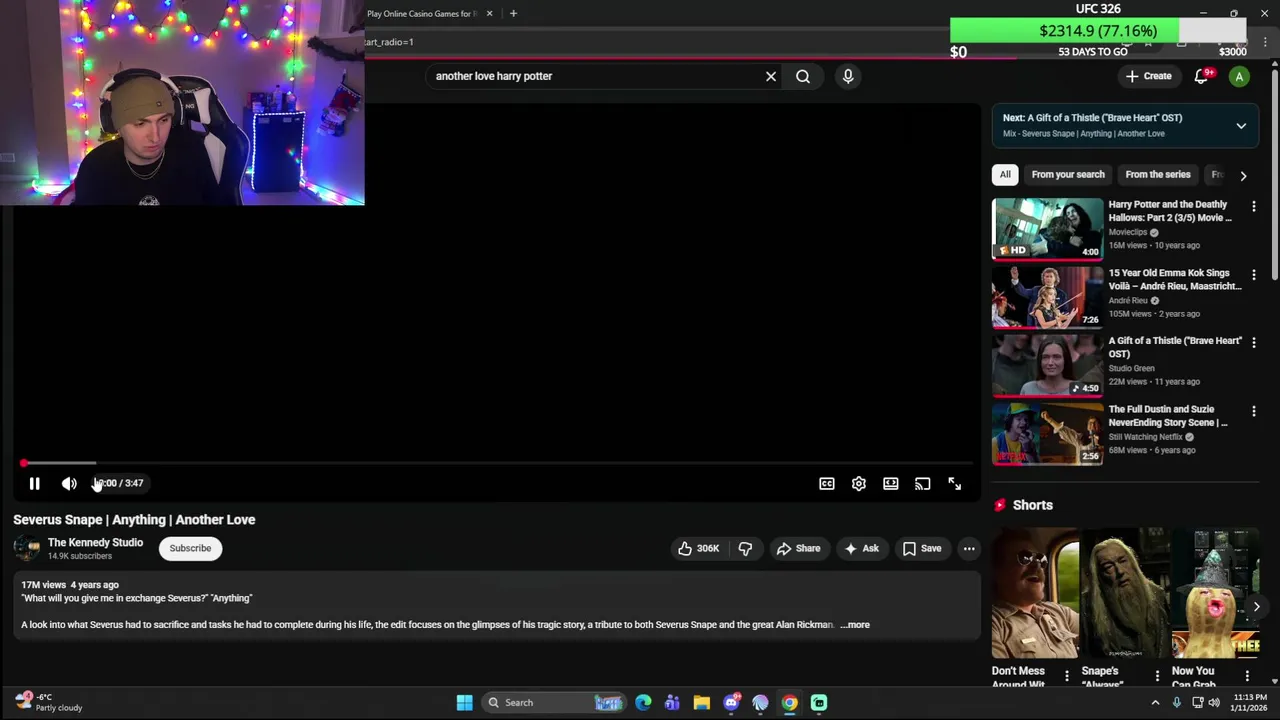Open the Snape's Always short thumbnail
The image size is (1280, 720).
1125,593
